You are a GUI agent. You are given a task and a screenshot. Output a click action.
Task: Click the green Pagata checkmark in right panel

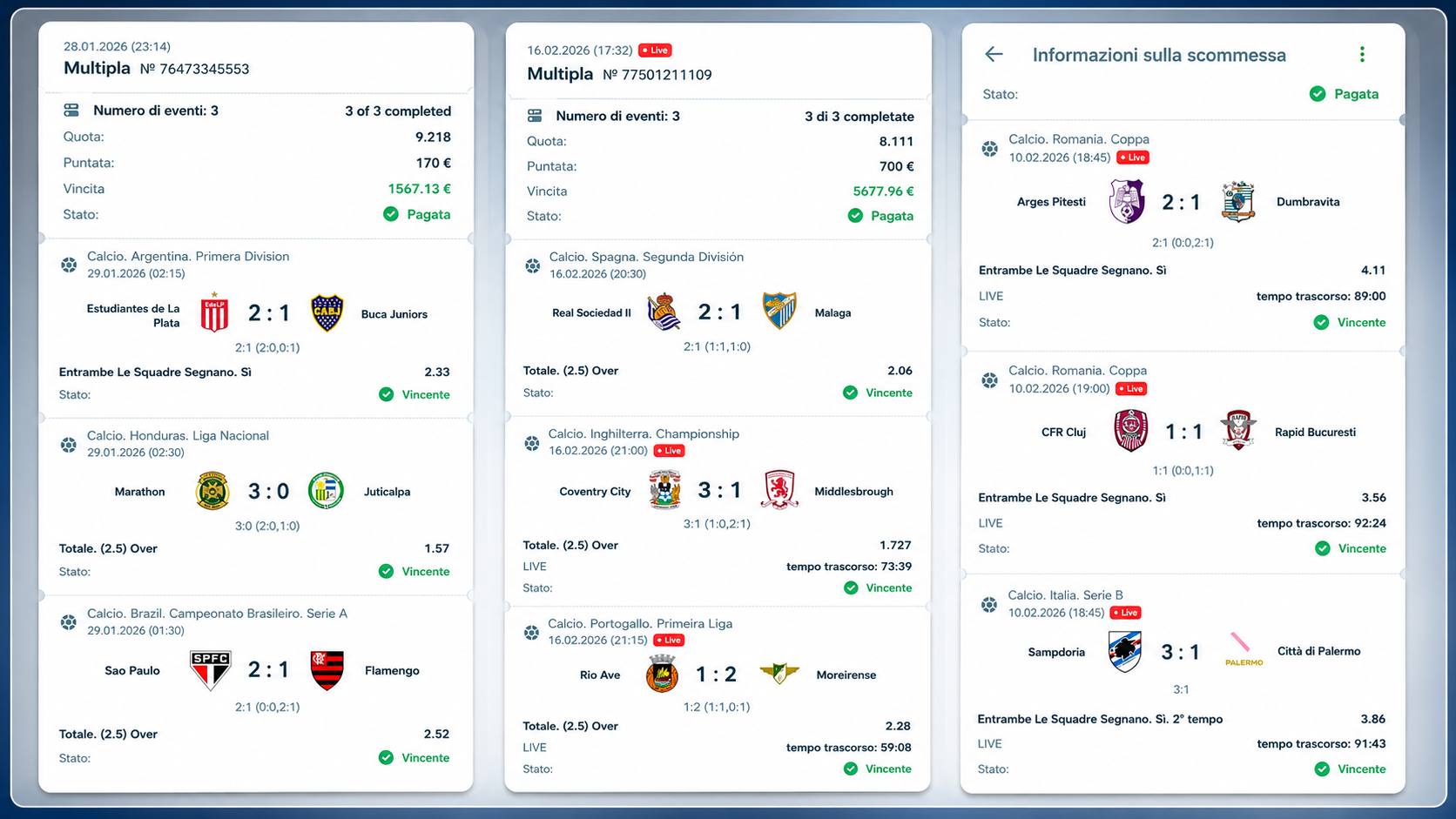click(x=1318, y=94)
